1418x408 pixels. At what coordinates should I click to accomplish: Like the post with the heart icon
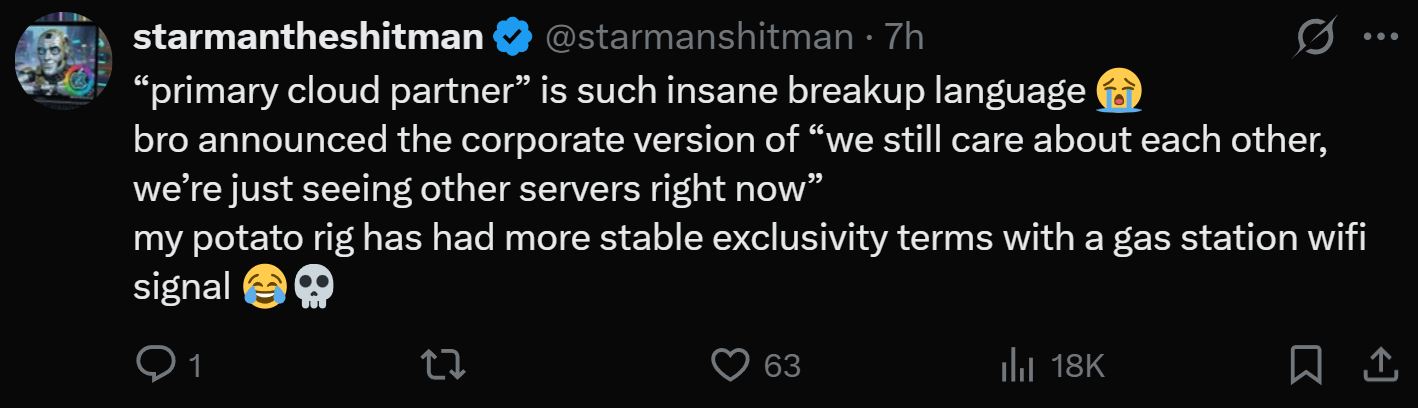pyautogui.click(x=731, y=366)
